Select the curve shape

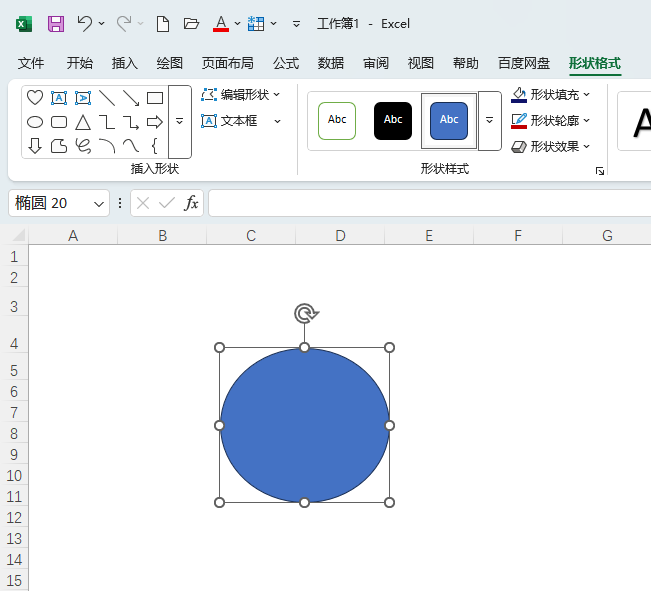click(131, 146)
